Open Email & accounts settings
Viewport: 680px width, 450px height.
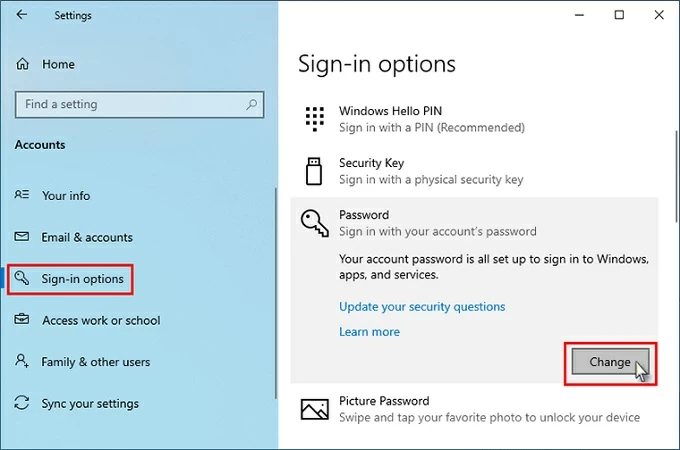(87, 237)
